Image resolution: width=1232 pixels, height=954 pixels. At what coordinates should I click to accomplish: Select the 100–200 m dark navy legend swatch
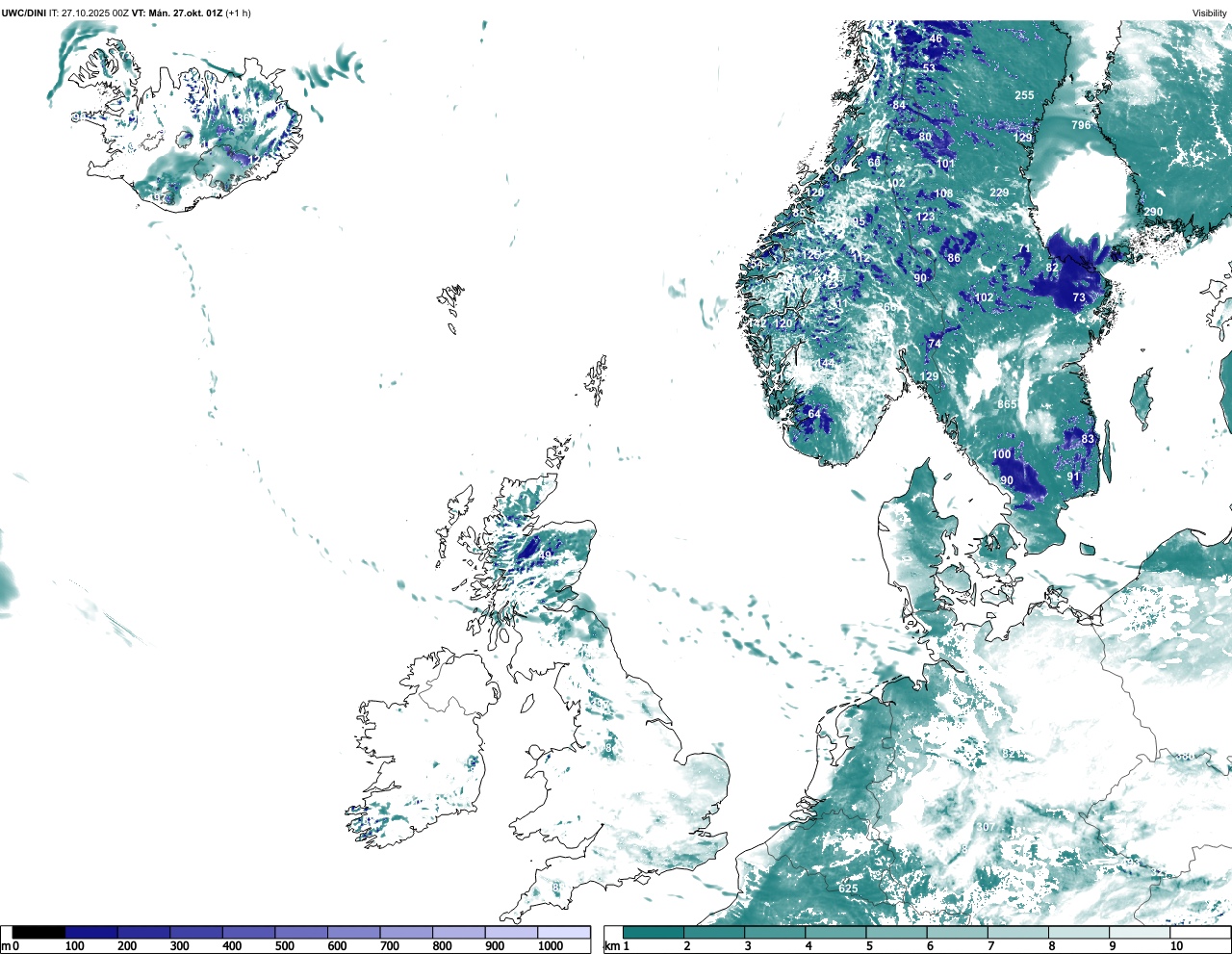click(91, 932)
